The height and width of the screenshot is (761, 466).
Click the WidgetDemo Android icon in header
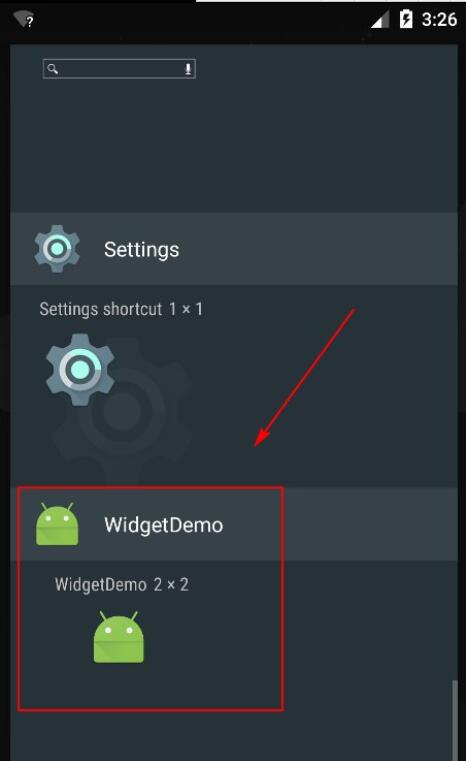pos(57,524)
